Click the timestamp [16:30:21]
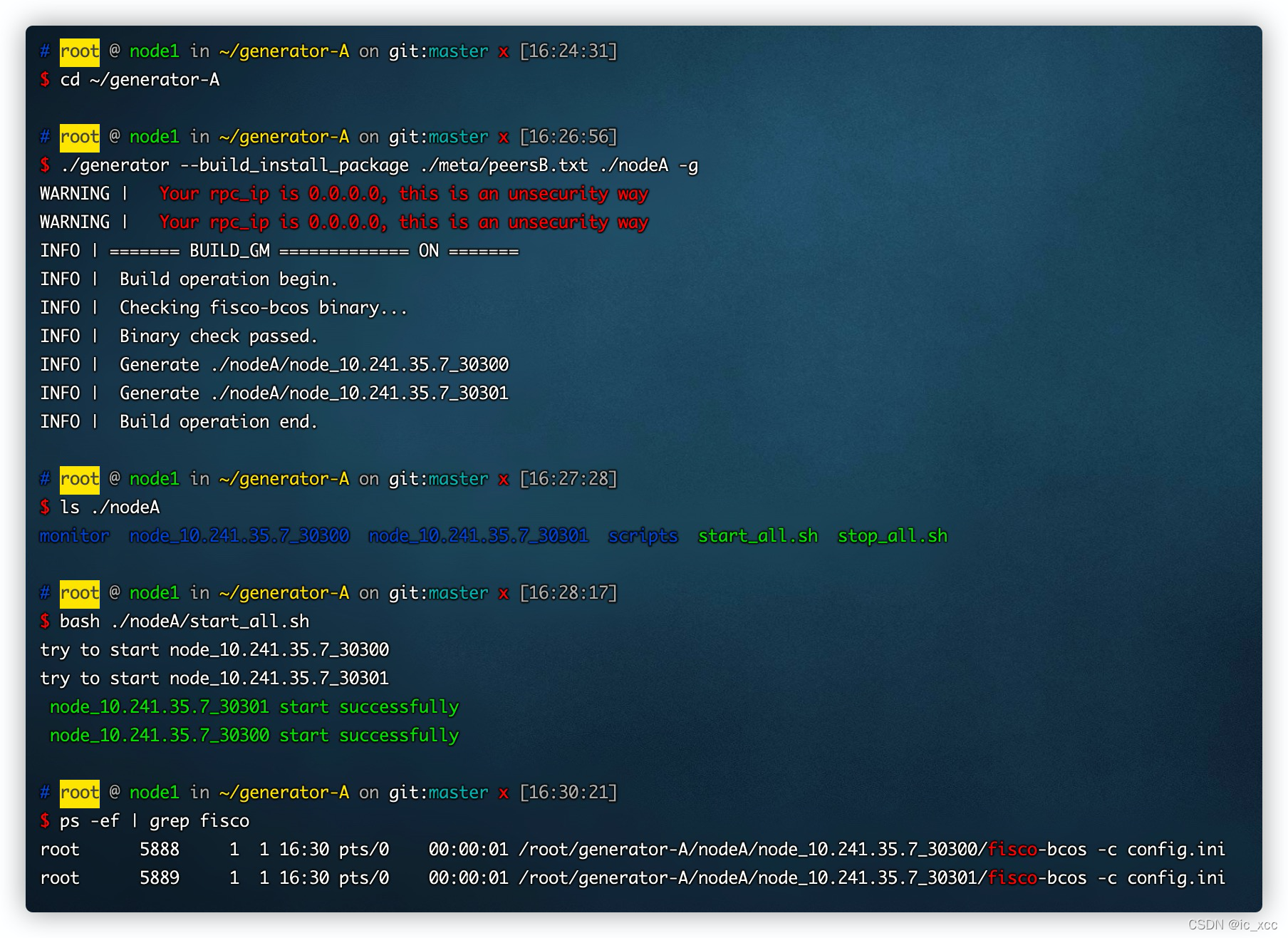Viewport: 1288px width, 938px height. (x=568, y=793)
